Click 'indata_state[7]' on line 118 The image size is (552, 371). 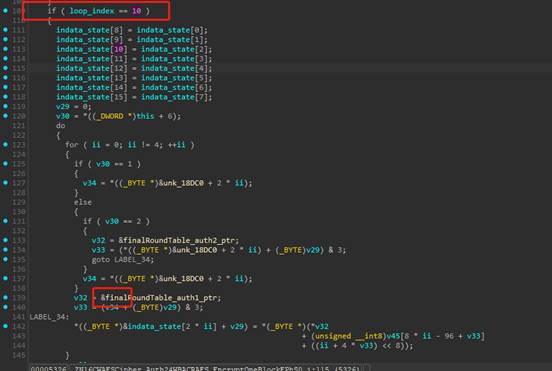[174, 97]
